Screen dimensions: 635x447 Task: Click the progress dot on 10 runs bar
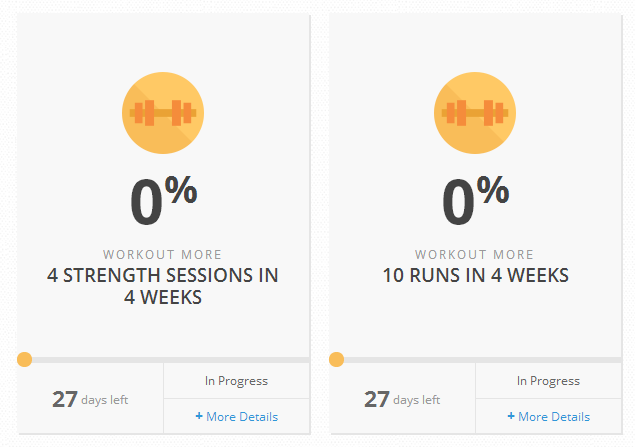pyautogui.click(x=337, y=360)
